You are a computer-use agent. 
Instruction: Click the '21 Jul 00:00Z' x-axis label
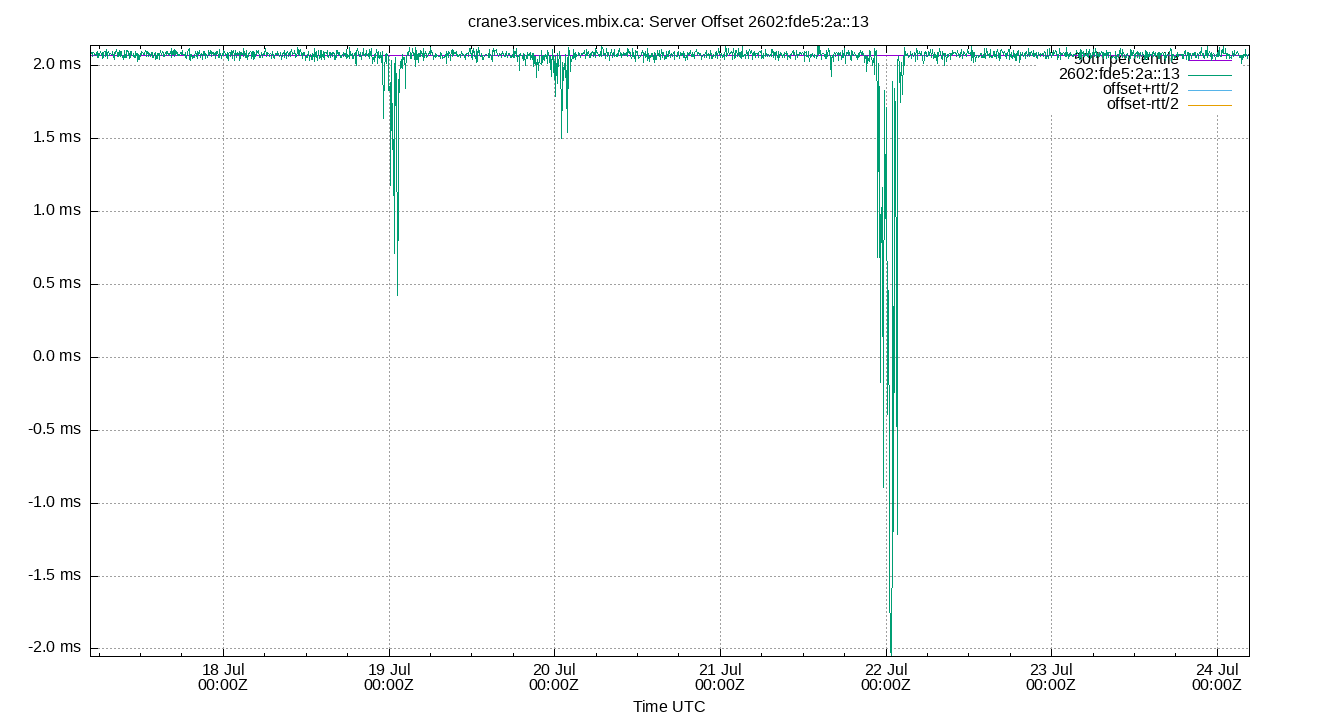pyautogui.click(x=720, y=677)
